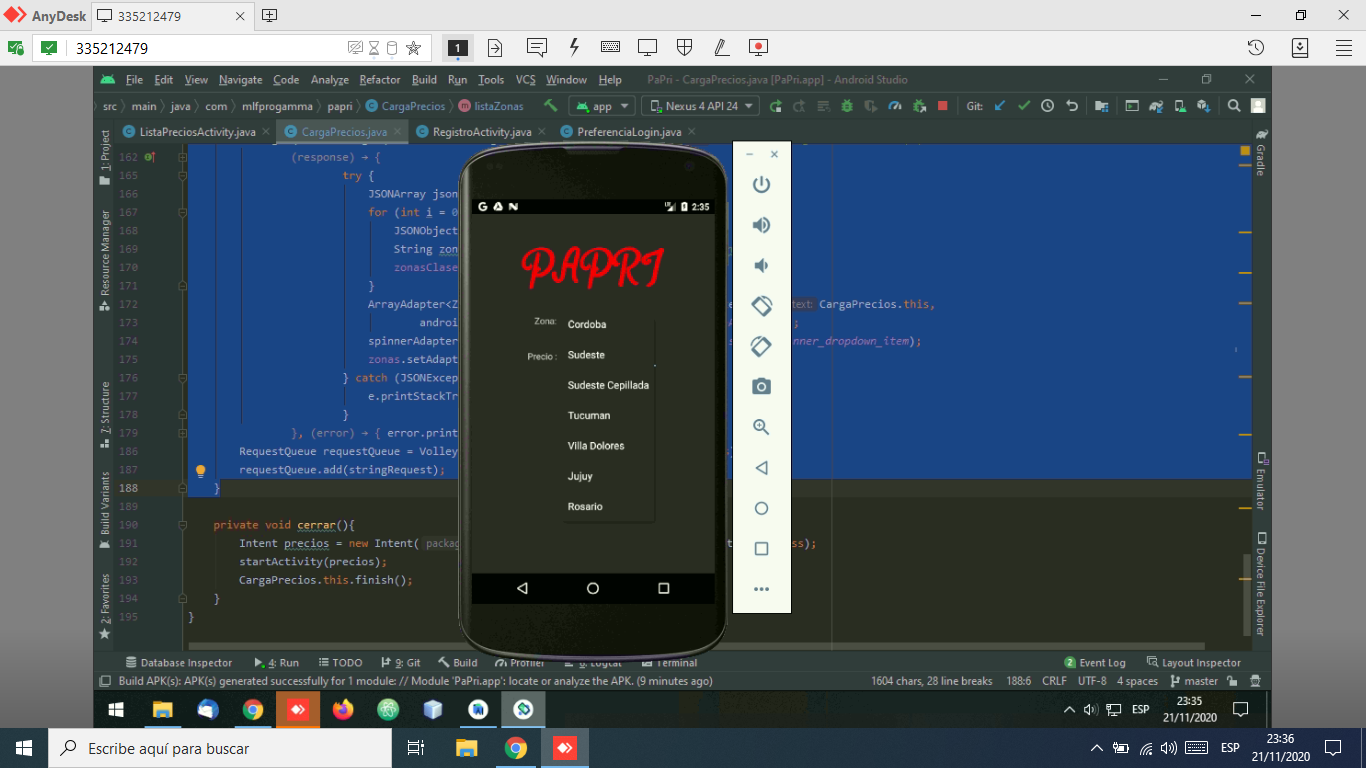Open the Event Log panel
The image size is (1366, 768).
point(1095,662)
